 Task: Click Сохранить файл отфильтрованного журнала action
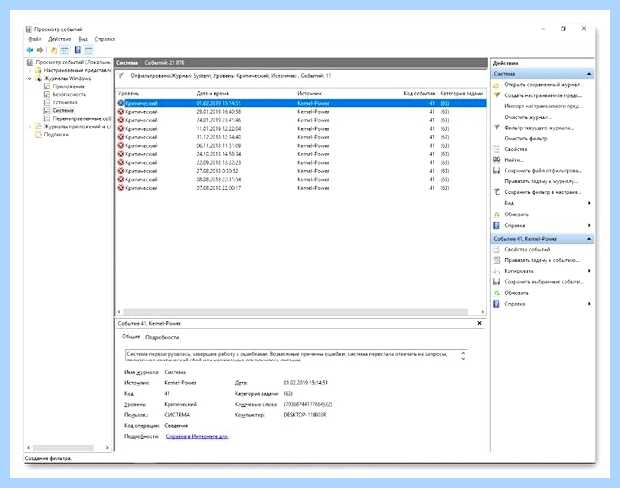pos(542,170)
